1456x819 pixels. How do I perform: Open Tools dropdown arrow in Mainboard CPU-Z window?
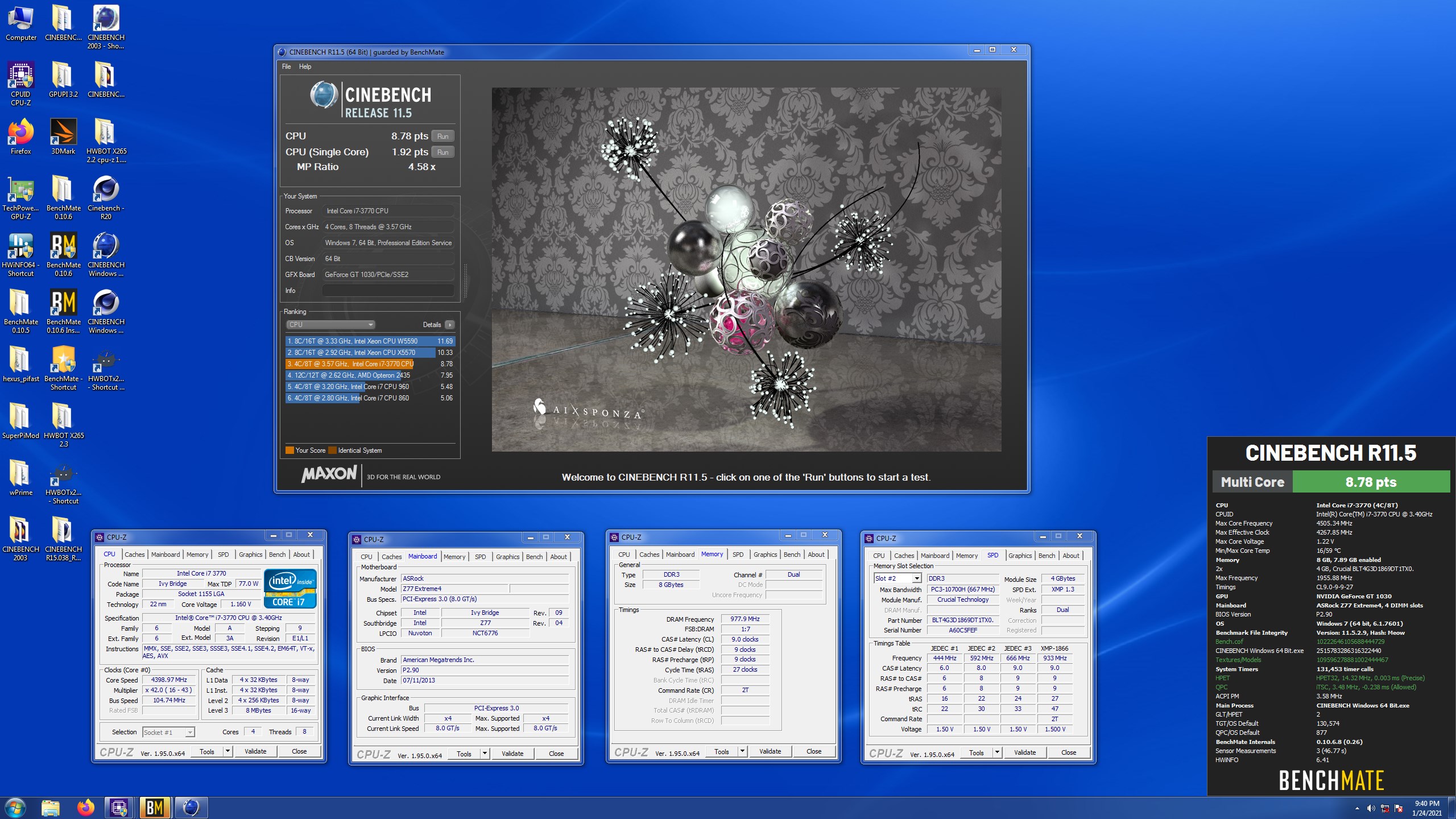click(485, 754)
